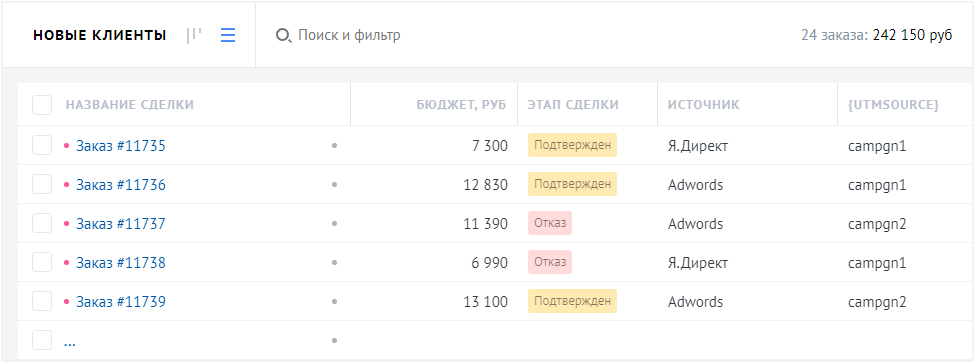Click the gray dot in the Заказ #11739 row
The height and width of the screenshot is (363, 975).
tap(335, 301)
